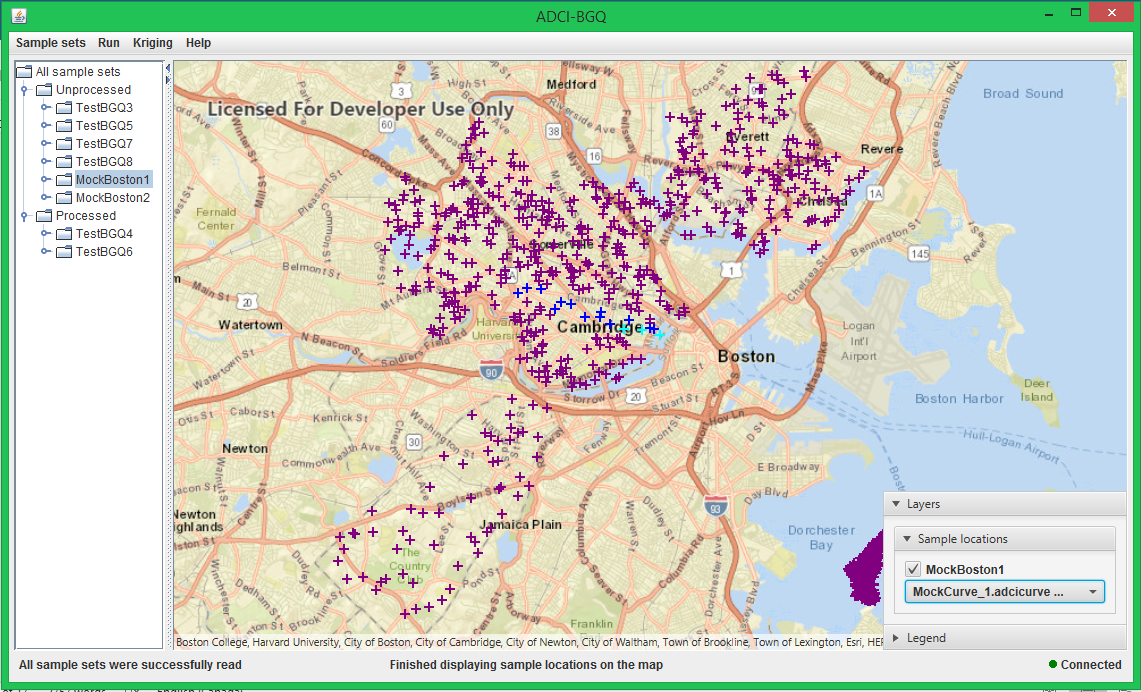Click the folder icon beside MockBoston1 in tree
Screen dimensions: 1141x692
(64, 180)
